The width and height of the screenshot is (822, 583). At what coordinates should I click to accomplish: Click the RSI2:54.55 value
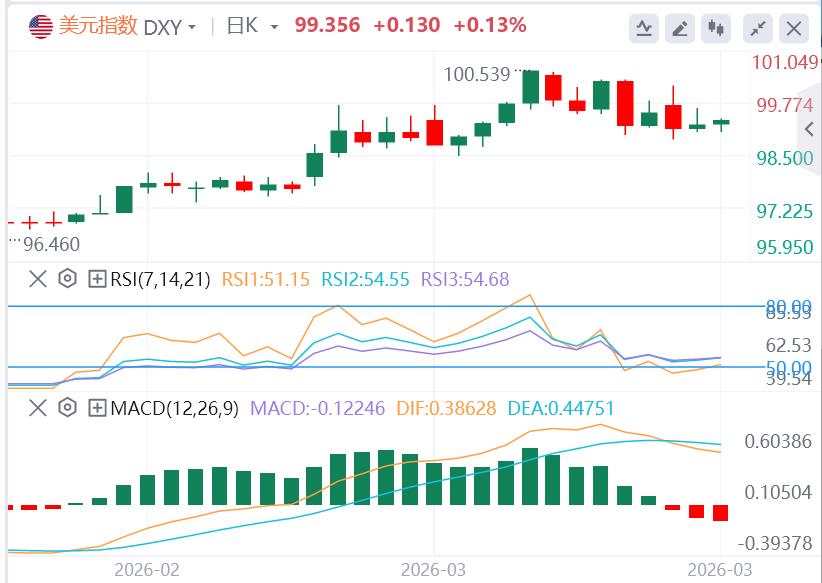[365, 279]
